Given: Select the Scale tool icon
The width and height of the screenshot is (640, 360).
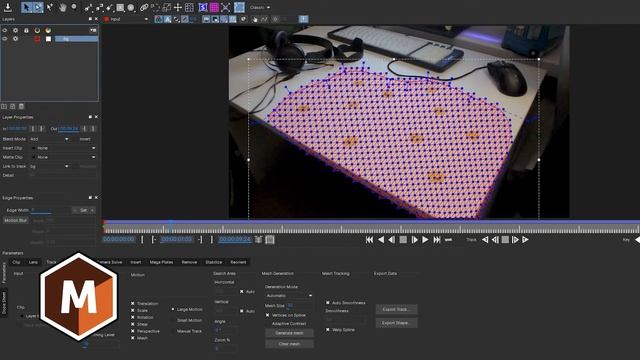Looking at the screenshot, I should [167, 7].
